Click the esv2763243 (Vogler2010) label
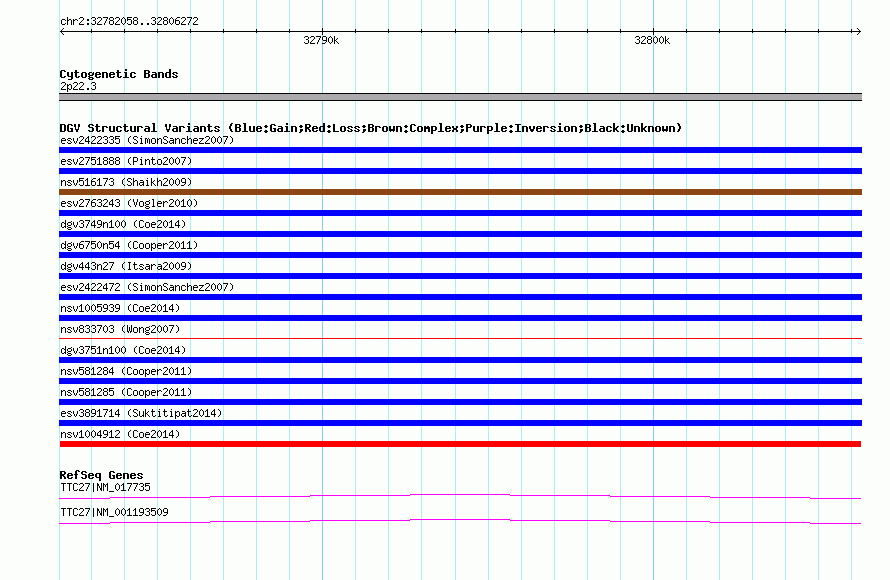This screenshot has height=580, width=890. click(x=129, y=203)
